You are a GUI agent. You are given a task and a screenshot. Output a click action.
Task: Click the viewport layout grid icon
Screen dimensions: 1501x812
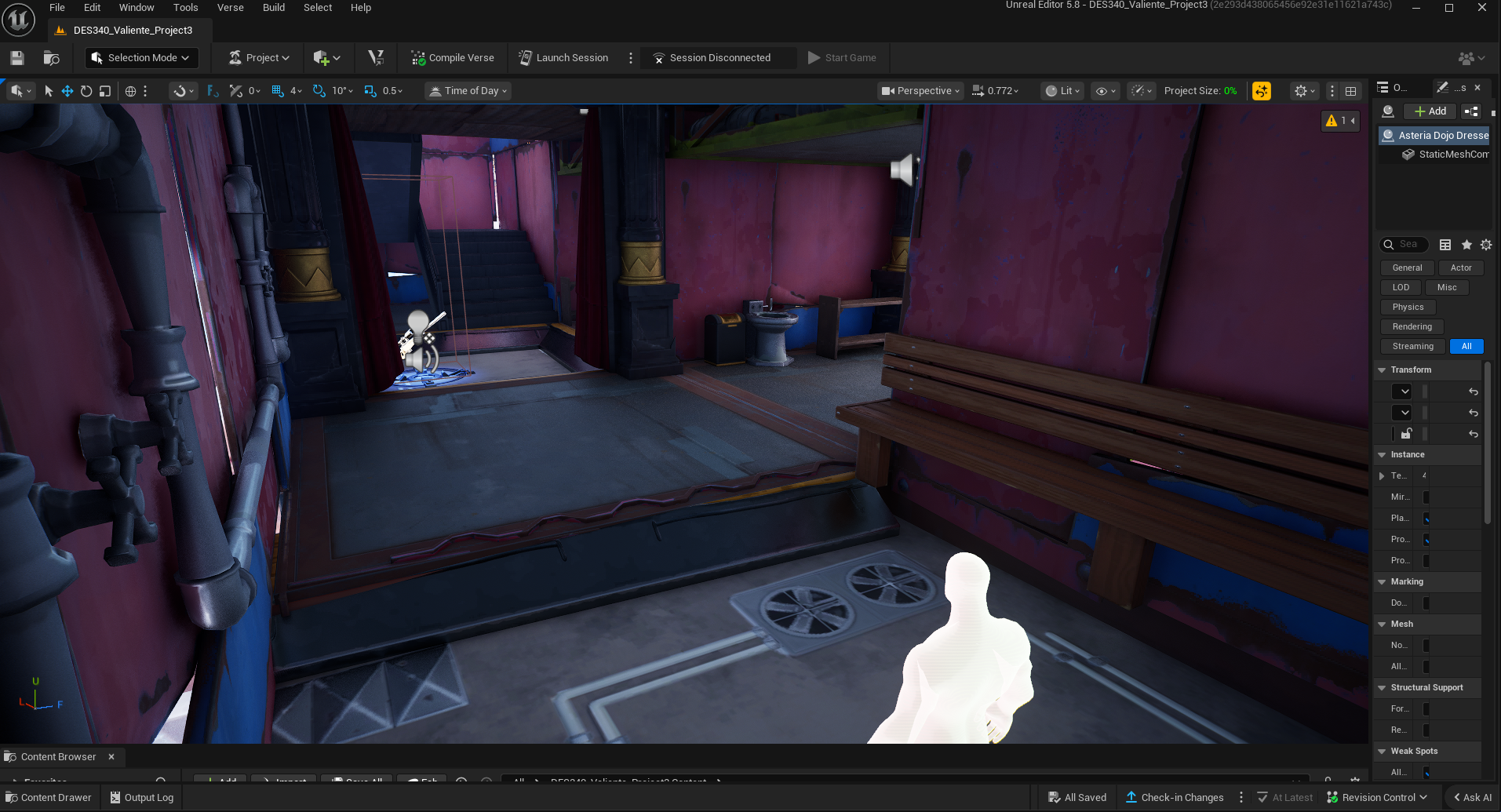click(x=1350, y=91)
